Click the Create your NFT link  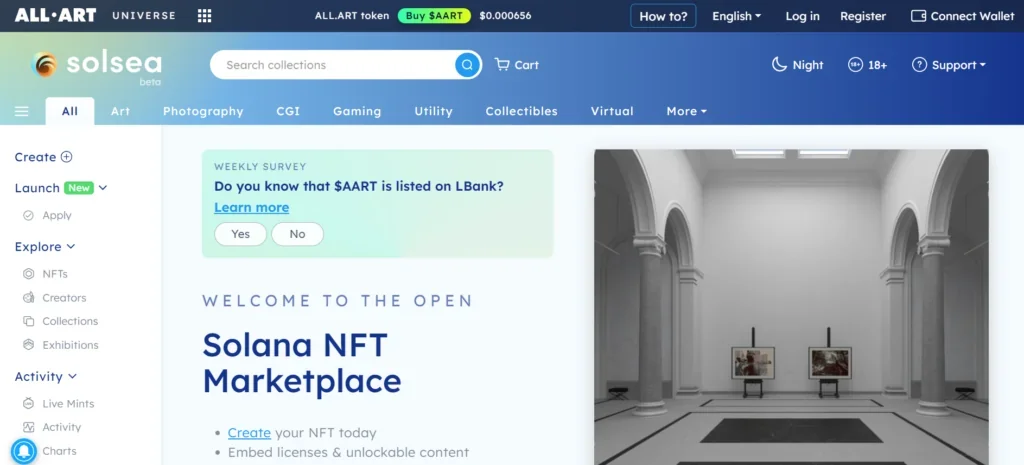tap(249, 432)
